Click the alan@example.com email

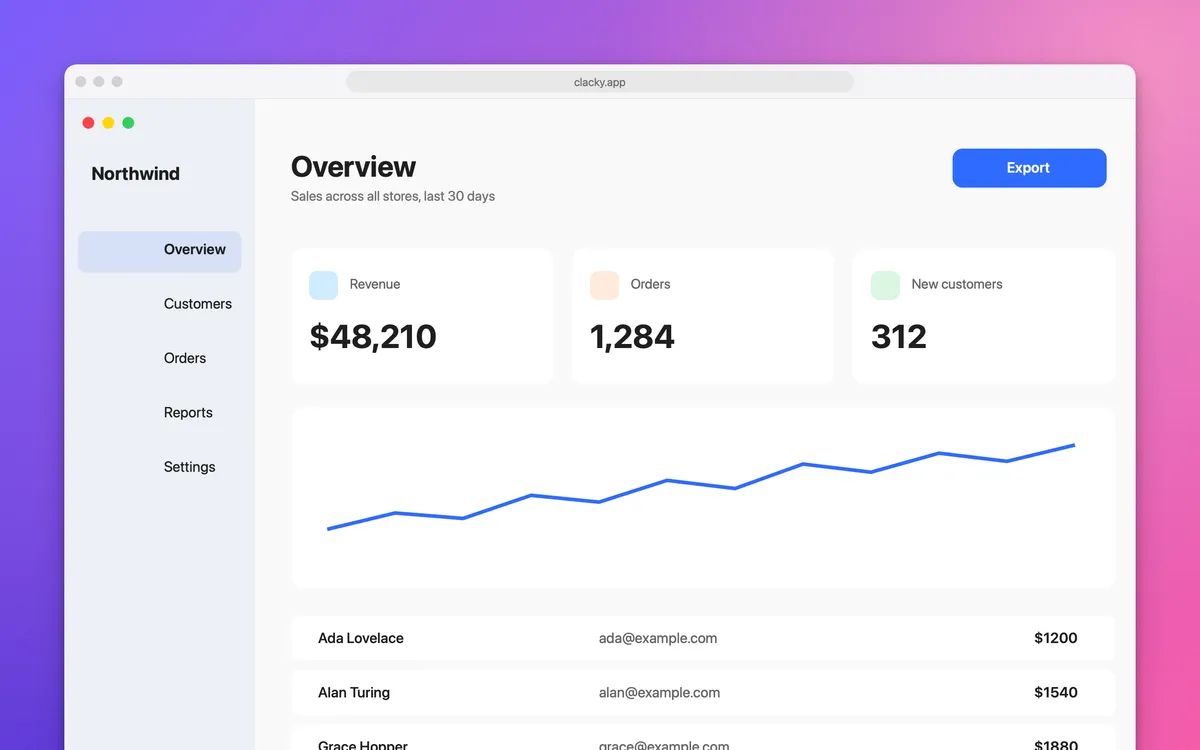coord(660,692)
